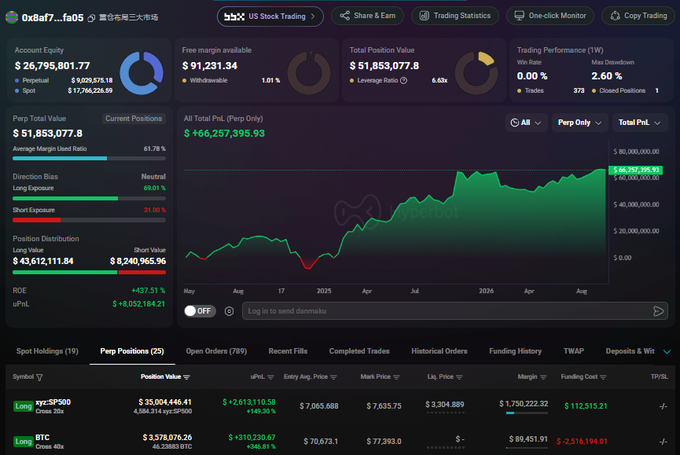Switch to Open Orders (789) tab
The height and width of the screenshot is (455, 680).
tap(216, 351)
